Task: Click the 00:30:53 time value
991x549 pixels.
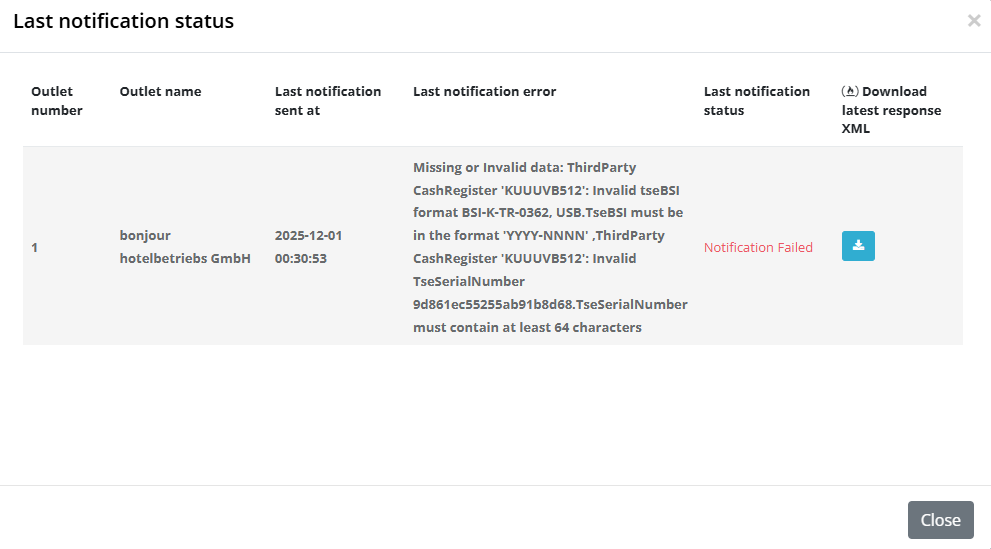Action: (x=301, y=259)
